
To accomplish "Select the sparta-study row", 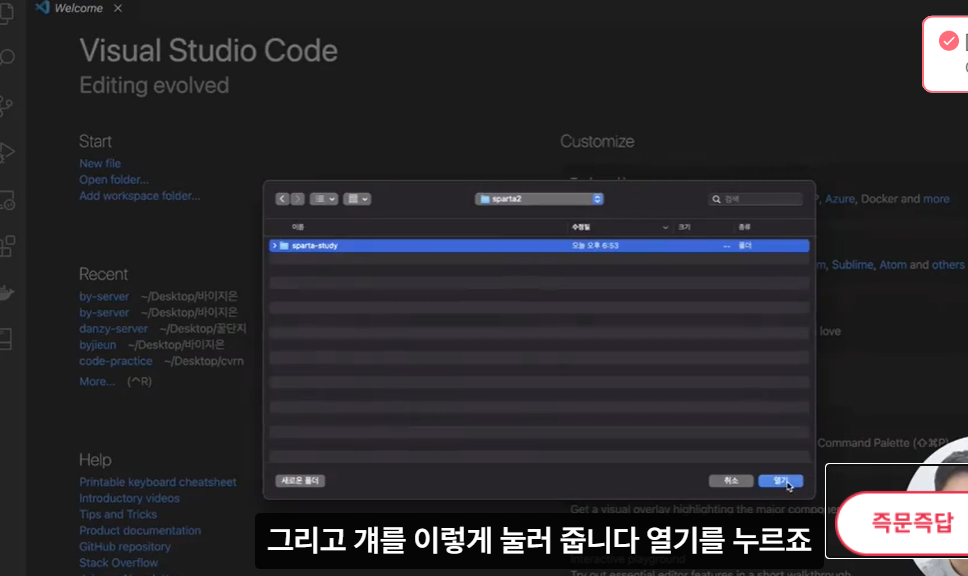I will click(539, 246).
